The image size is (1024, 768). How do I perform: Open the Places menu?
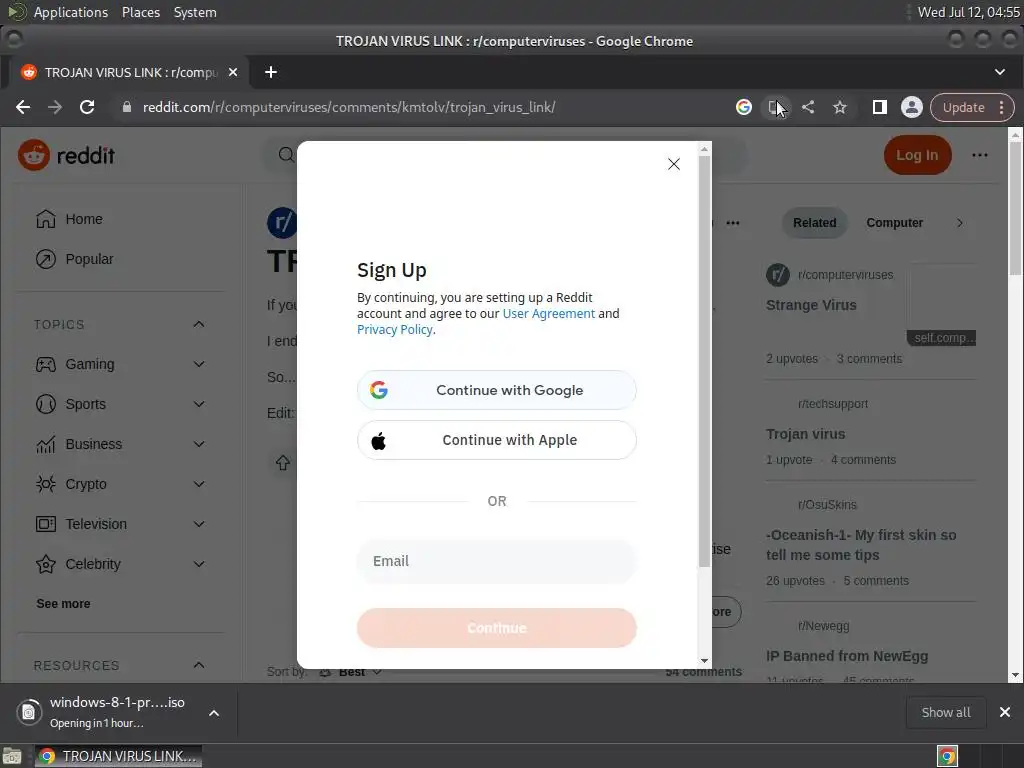tap(140, 12)
